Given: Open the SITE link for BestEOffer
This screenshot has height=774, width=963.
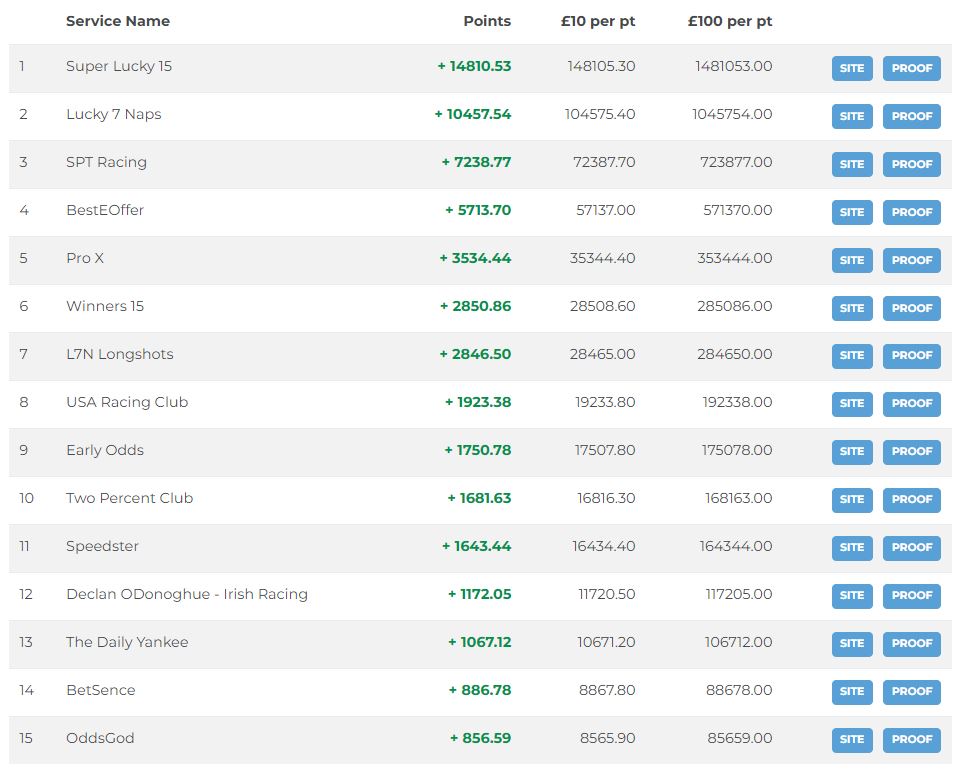Looking at the screenshot, I should pyautogui.click(x=851, y=212).
